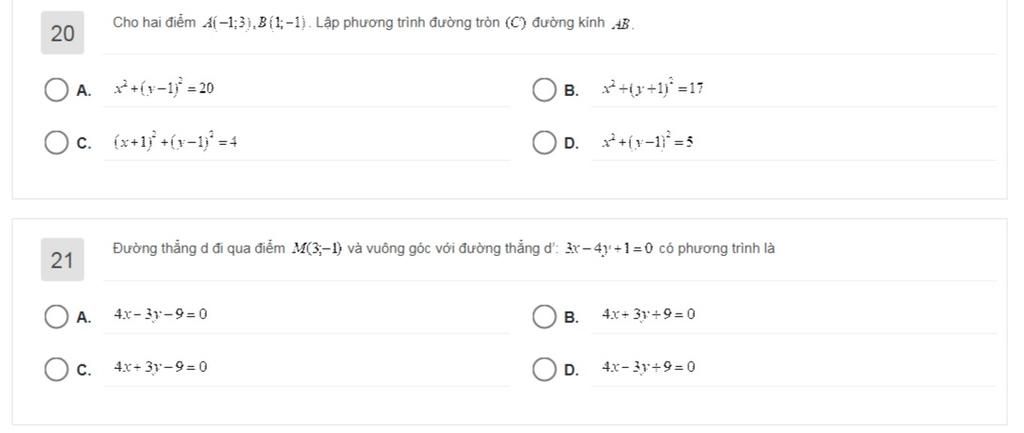Viewport: 1024px width, 433px height.
Task: Click the formula text x²+(y−1)²=5
Action: point(648,142)
